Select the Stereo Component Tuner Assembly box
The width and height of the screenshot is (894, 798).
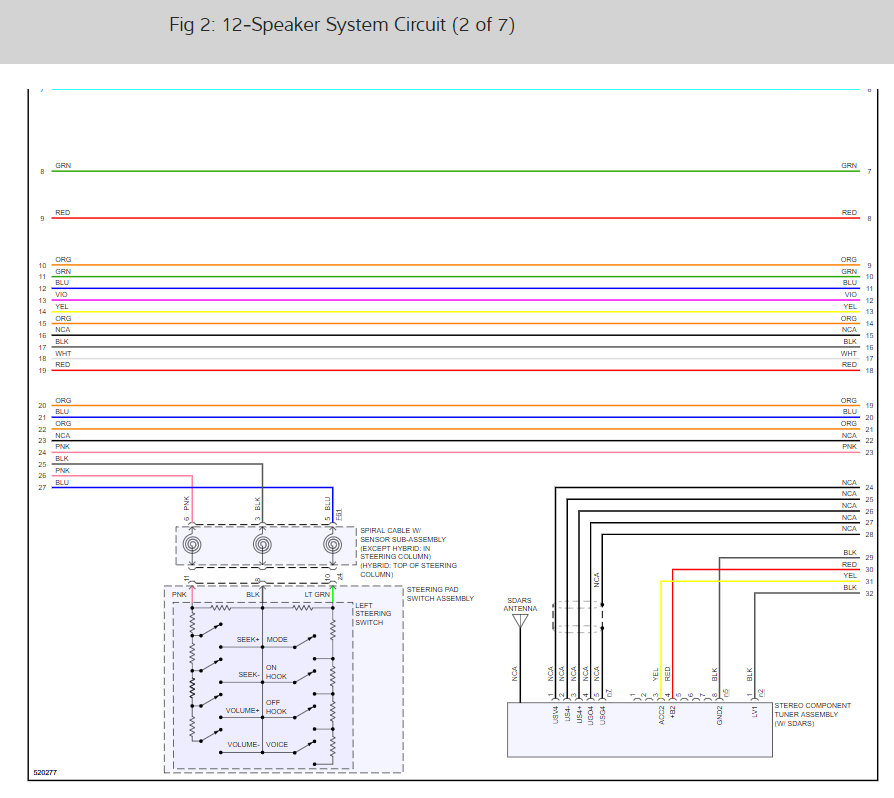638,729
